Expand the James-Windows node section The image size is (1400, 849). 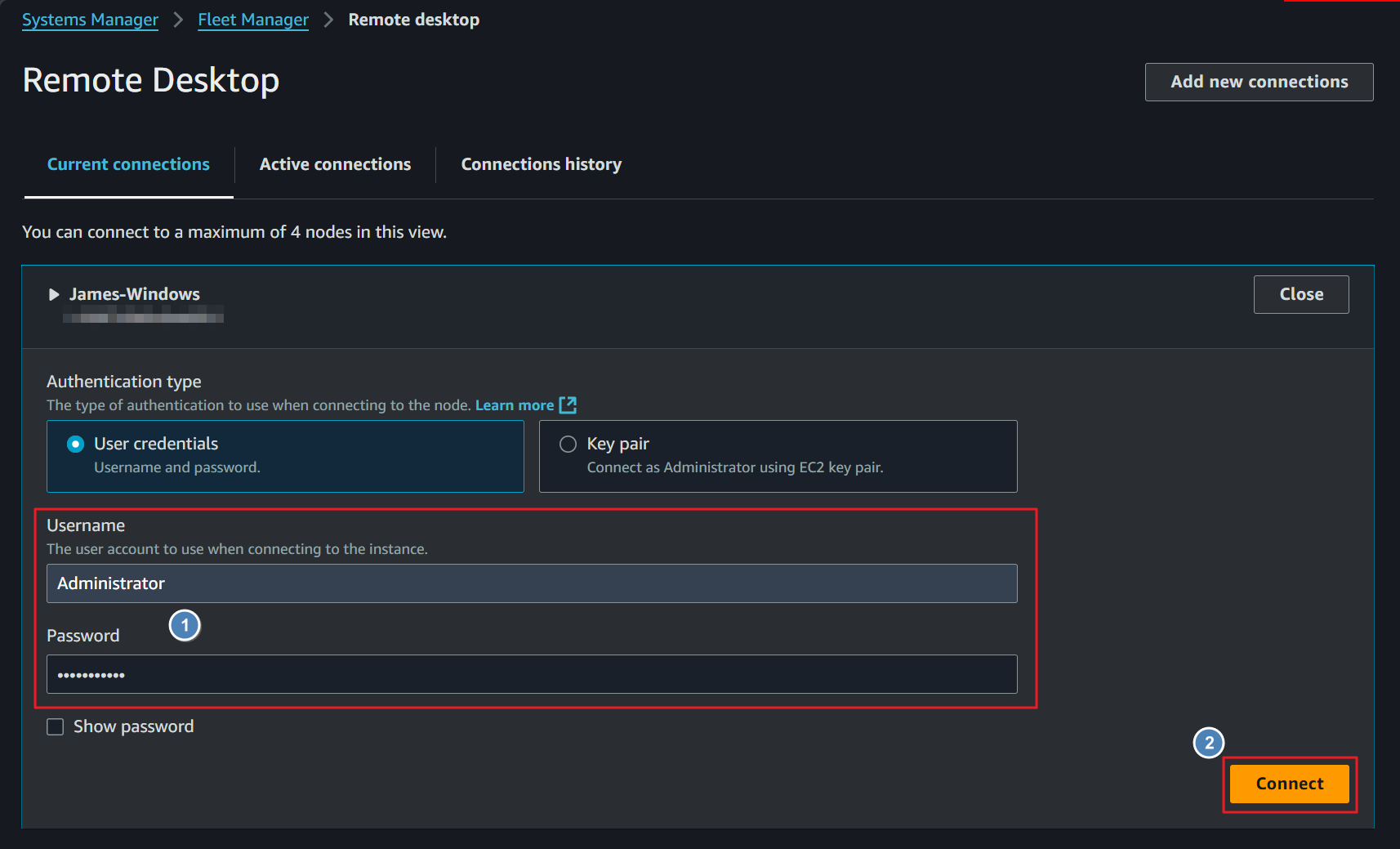click(x=54, y=294)
